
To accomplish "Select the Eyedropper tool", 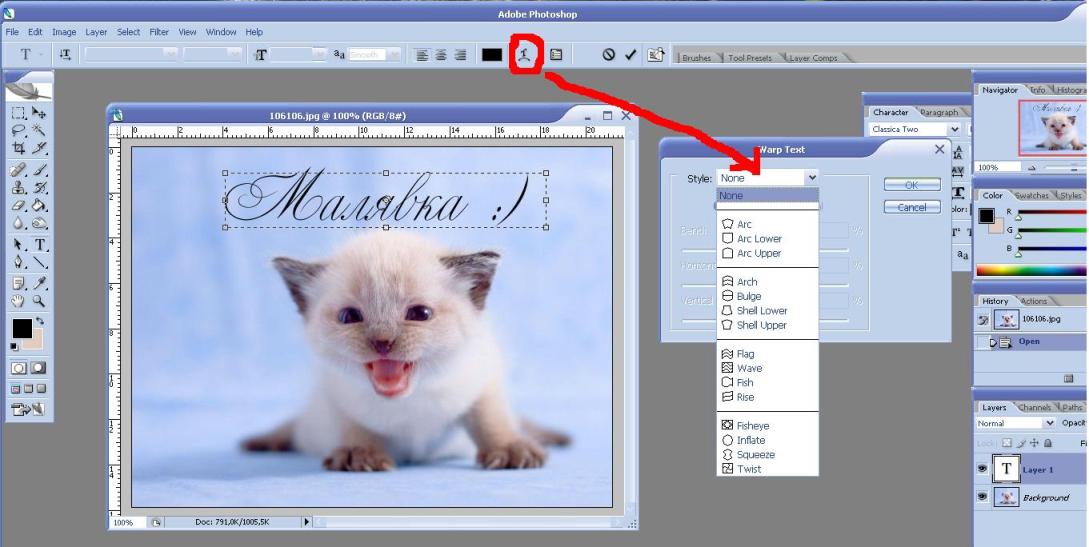I will 40,283.
